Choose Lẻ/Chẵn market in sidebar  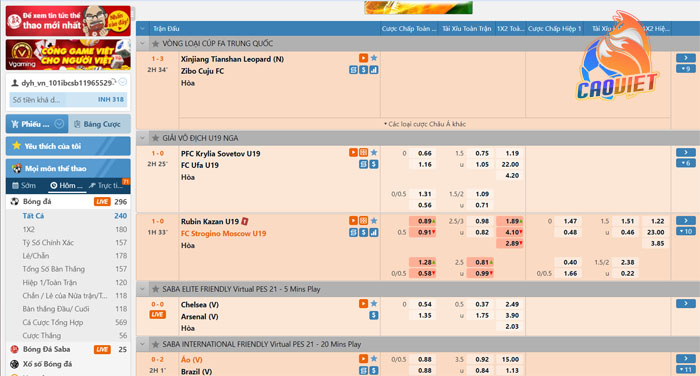pos(36,256)
